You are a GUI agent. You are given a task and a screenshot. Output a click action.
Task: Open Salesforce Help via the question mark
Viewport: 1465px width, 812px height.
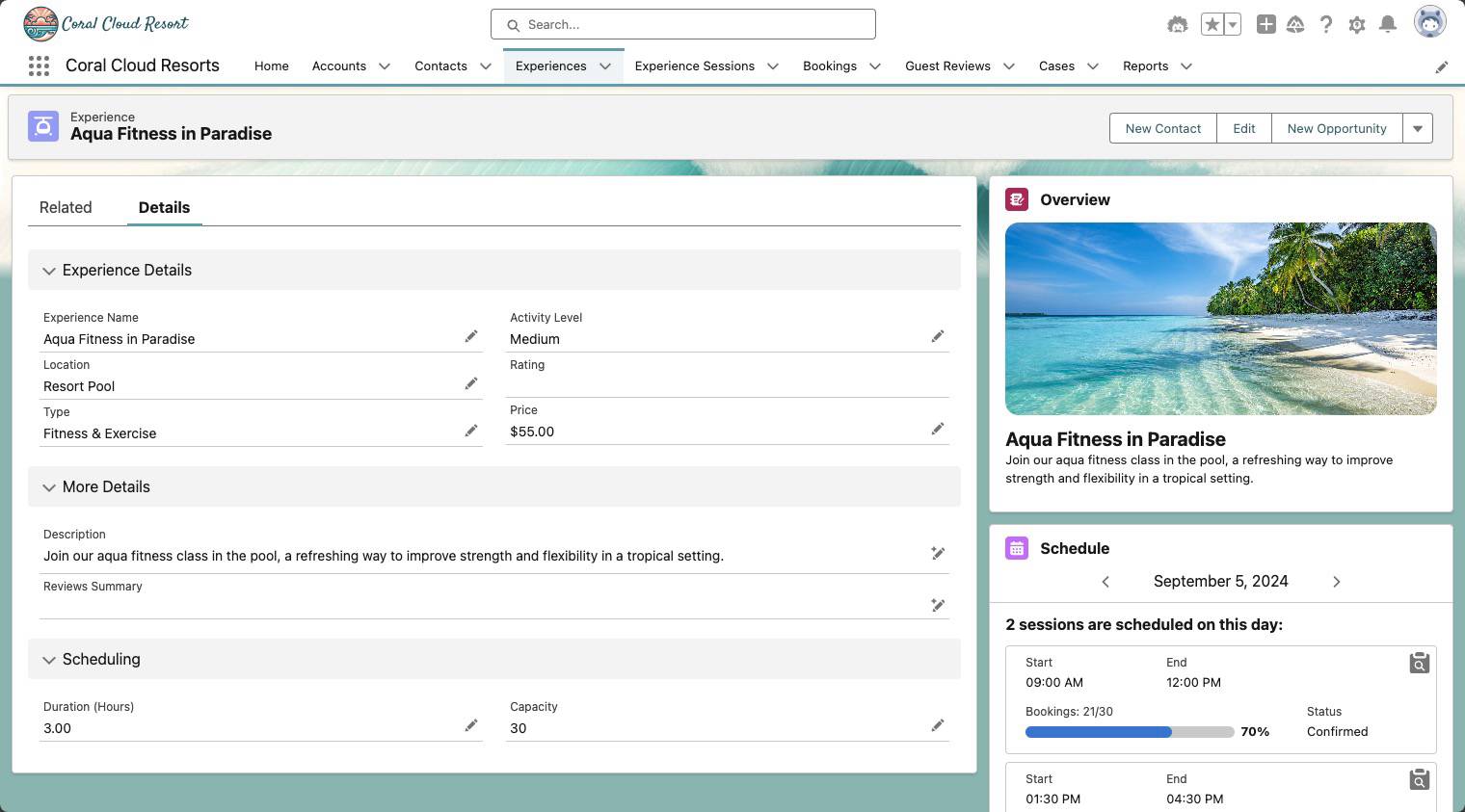point(1326,24)
